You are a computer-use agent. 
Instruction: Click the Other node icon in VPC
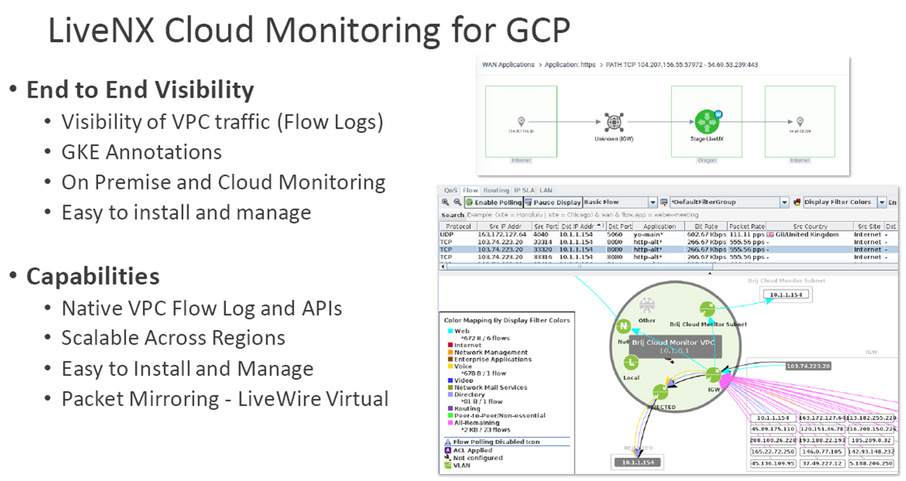(647, 306)
